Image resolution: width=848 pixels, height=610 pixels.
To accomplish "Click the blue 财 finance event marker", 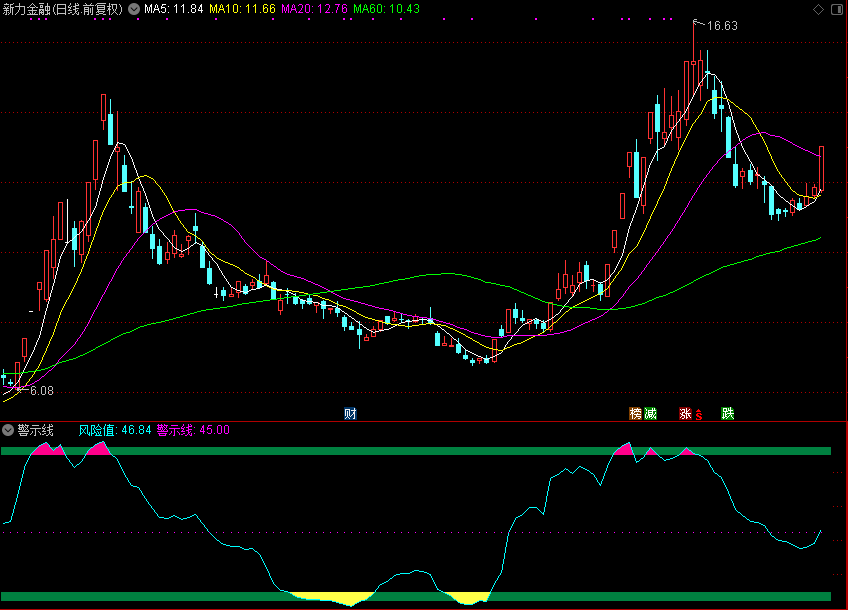I will 350,413.
